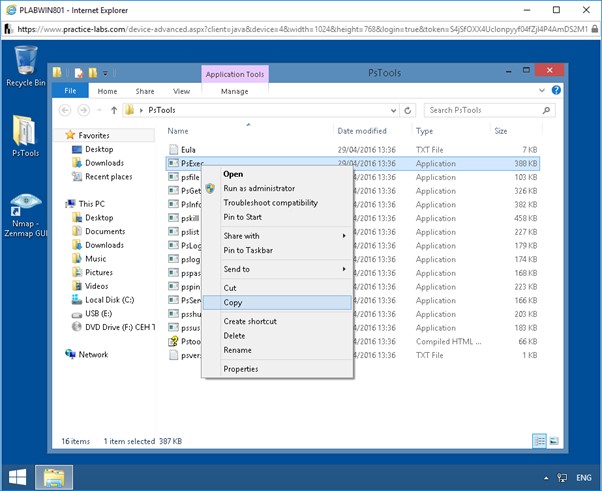The height and width of the screenshot is (491, 602).
Task: Sort by Date modified column header
Action: tap(362, 131)
